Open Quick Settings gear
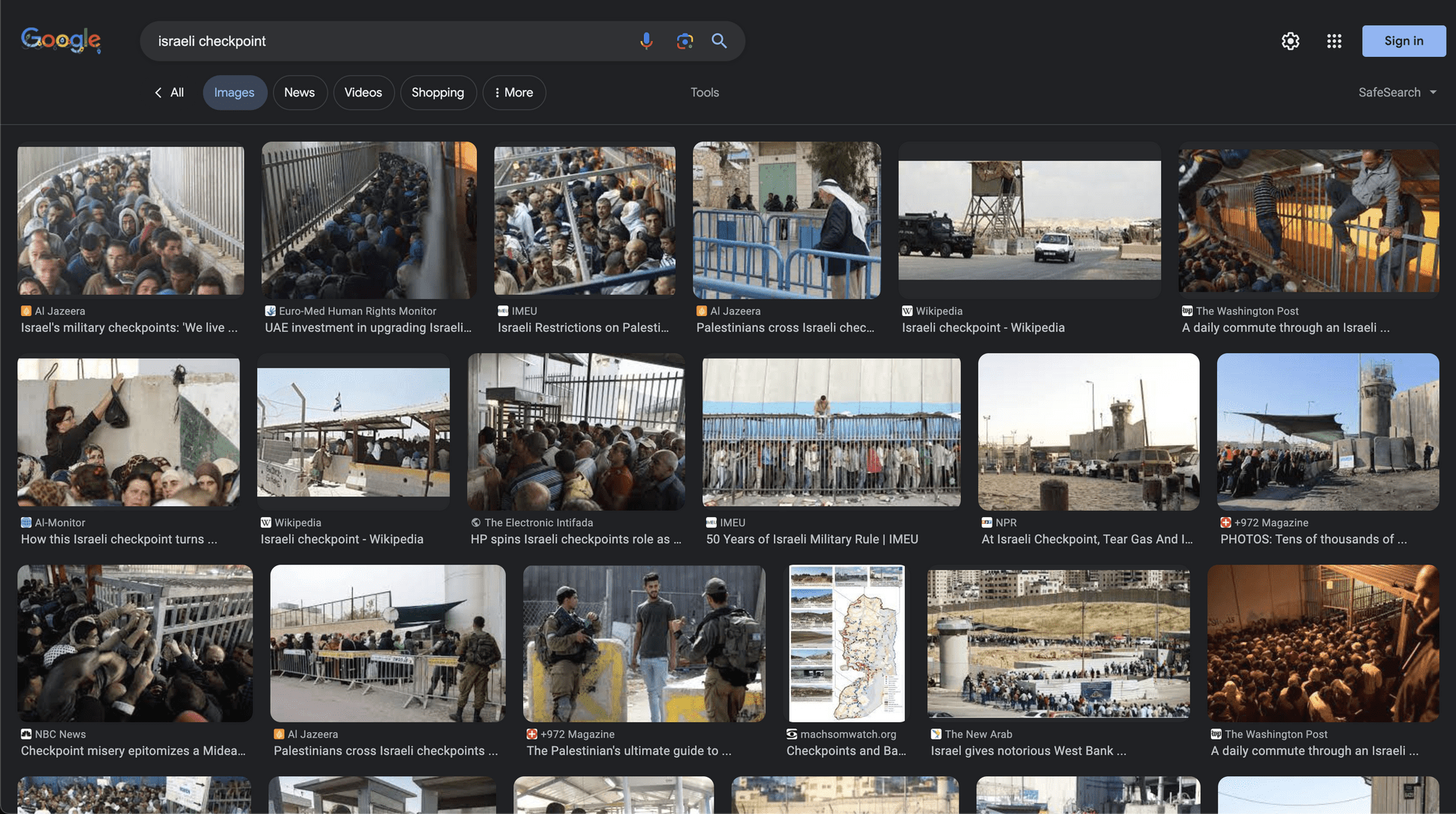The image size is (1456, 814). pos(1291,41)
